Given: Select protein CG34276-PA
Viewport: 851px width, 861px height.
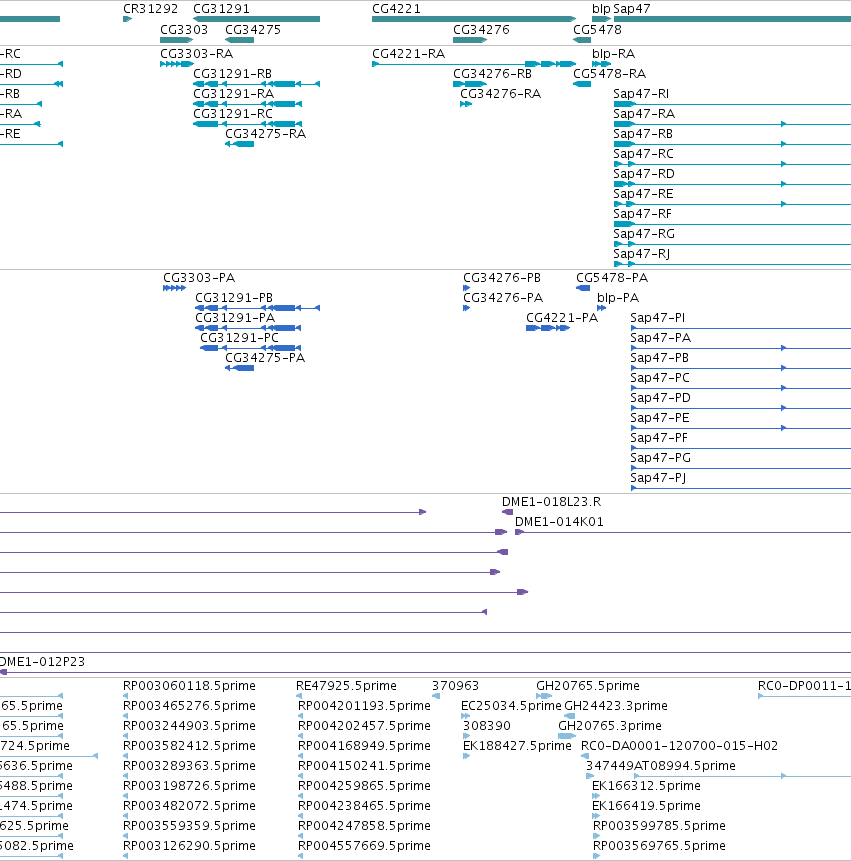Looking at the screenshot, I should pyautogui.click(x=503, y=298).
